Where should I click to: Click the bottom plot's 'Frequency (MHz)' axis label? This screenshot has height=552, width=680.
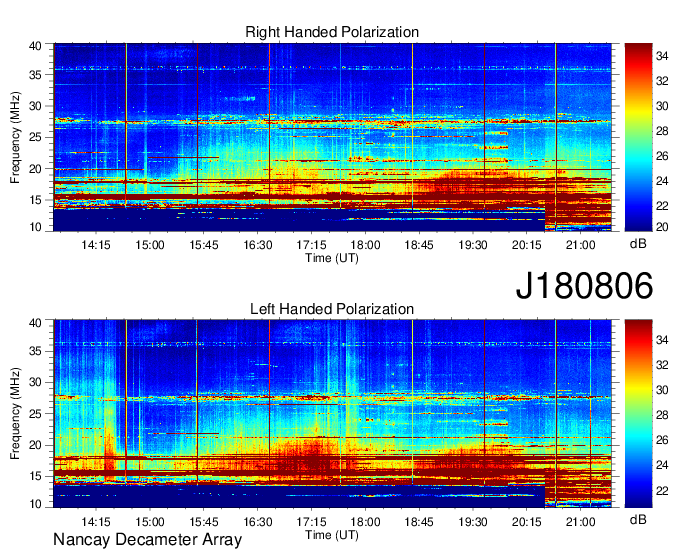point(15,414)
